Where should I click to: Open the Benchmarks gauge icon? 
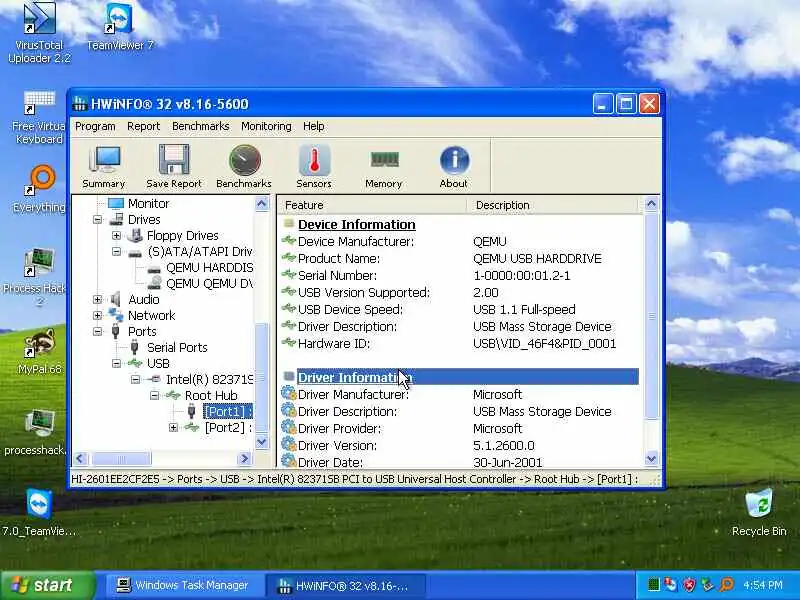click(244, 167)
